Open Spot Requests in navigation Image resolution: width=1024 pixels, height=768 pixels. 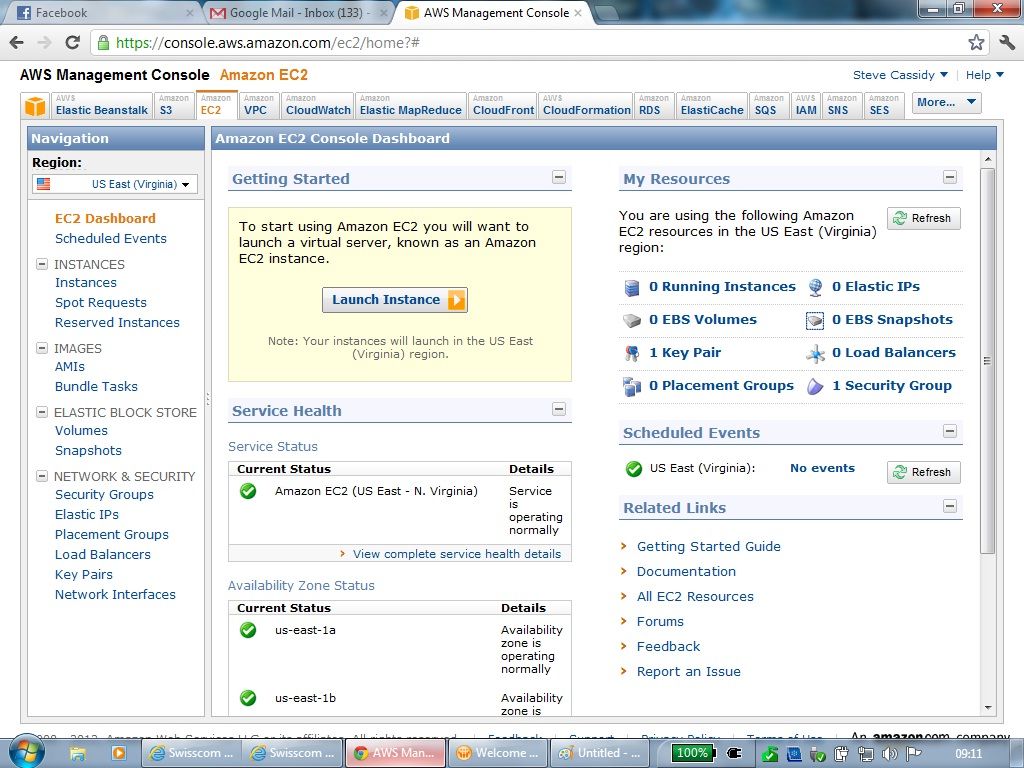101,303
